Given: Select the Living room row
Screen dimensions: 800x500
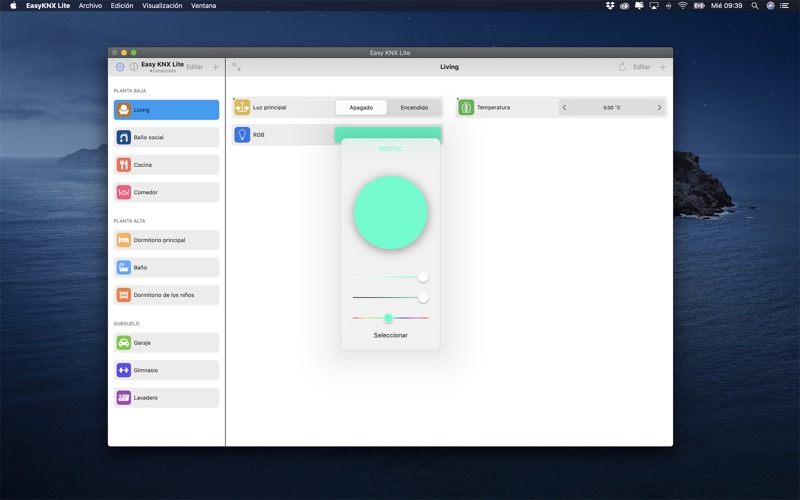Looking at the screenshot, I should click(166, 110).
